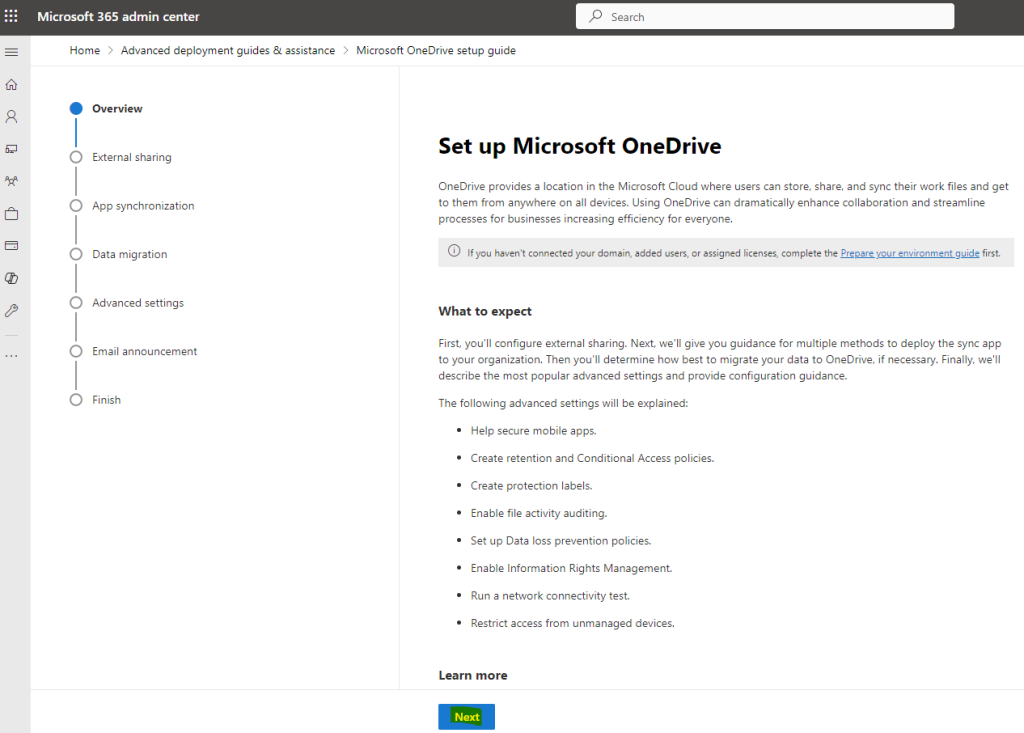Click Restrict access from unmanaged devices bullet

tap(573, 623)
